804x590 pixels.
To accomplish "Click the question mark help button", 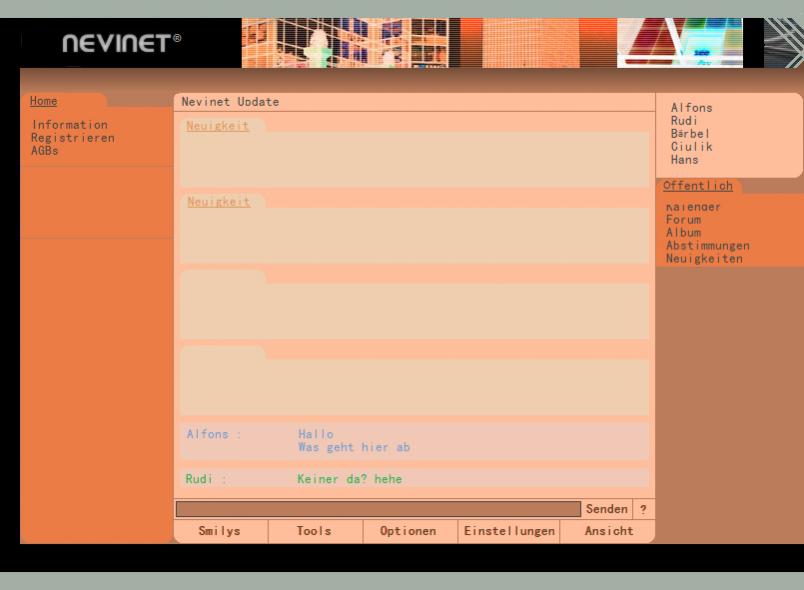I will tap(644, 509).
